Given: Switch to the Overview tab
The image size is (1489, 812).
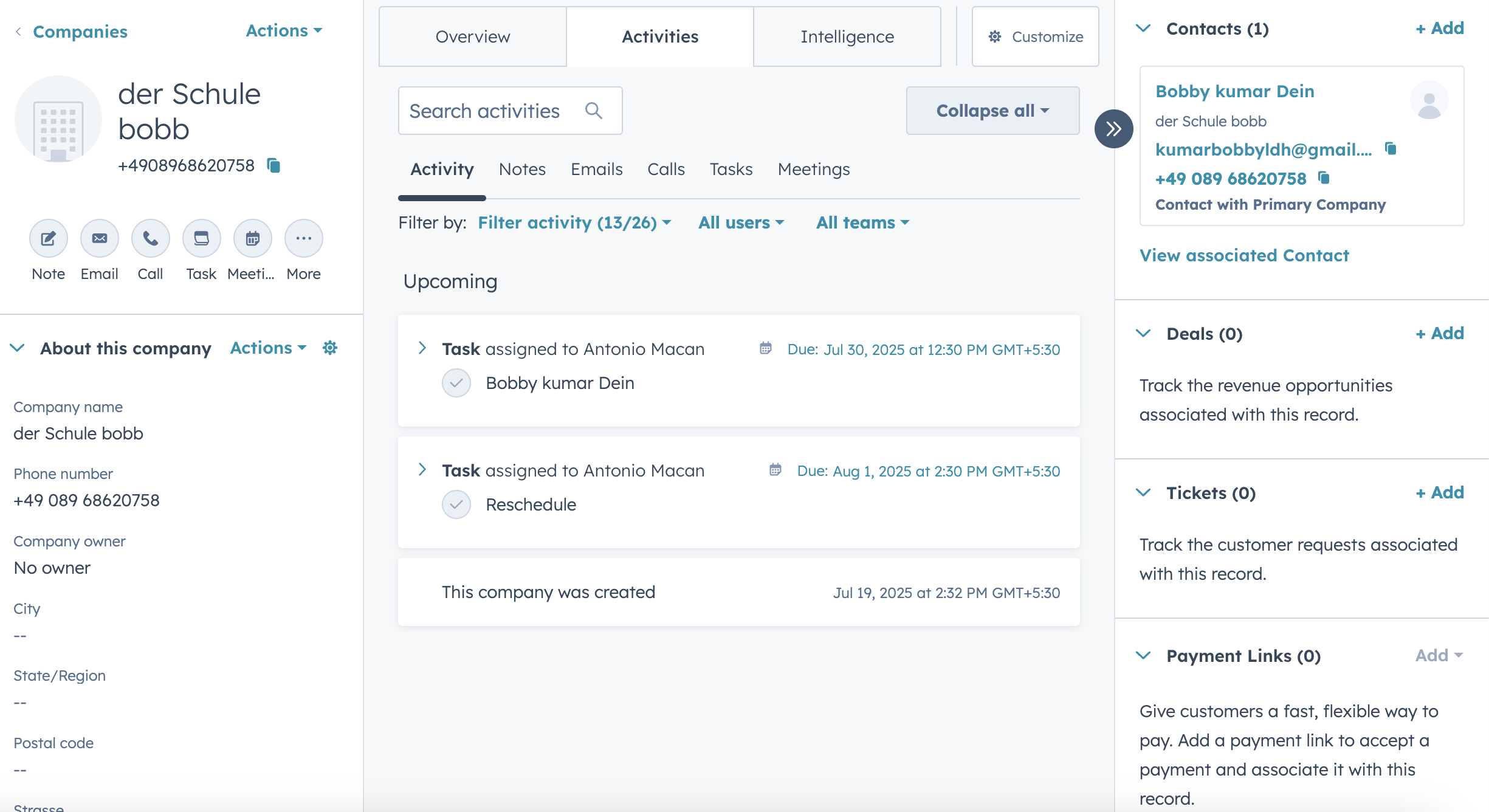Looking at the screenshot, I should [473, 36].
